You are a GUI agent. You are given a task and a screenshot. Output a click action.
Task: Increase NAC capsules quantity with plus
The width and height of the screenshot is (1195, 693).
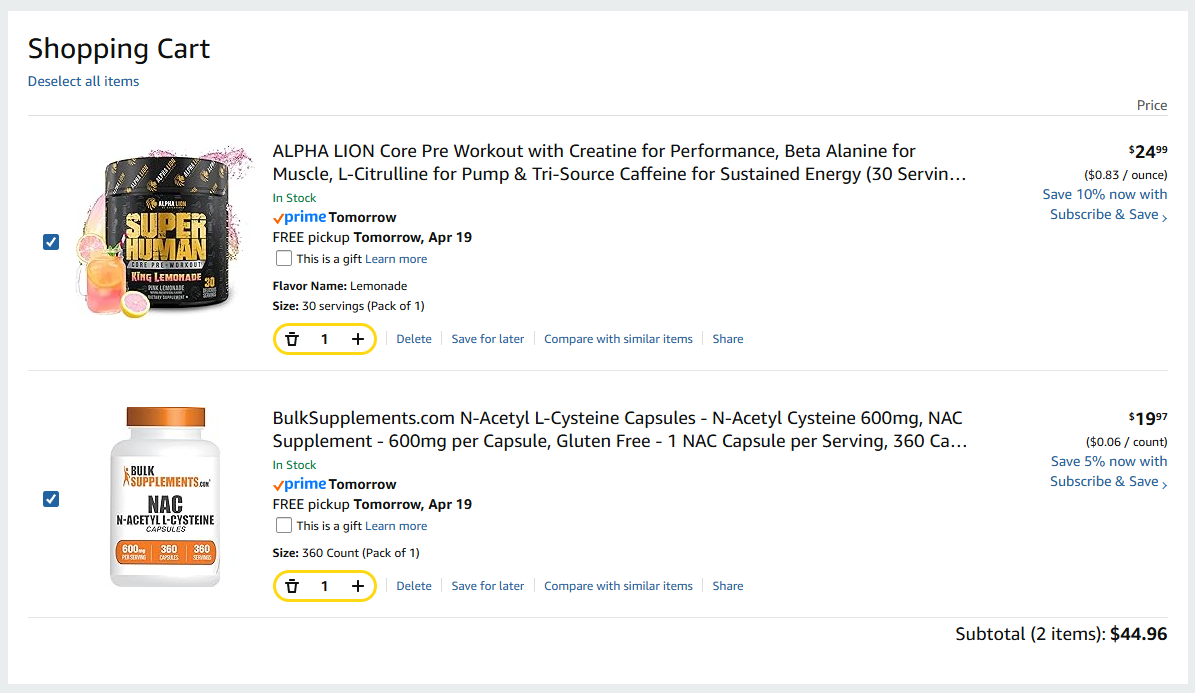(x=357, y=586)
